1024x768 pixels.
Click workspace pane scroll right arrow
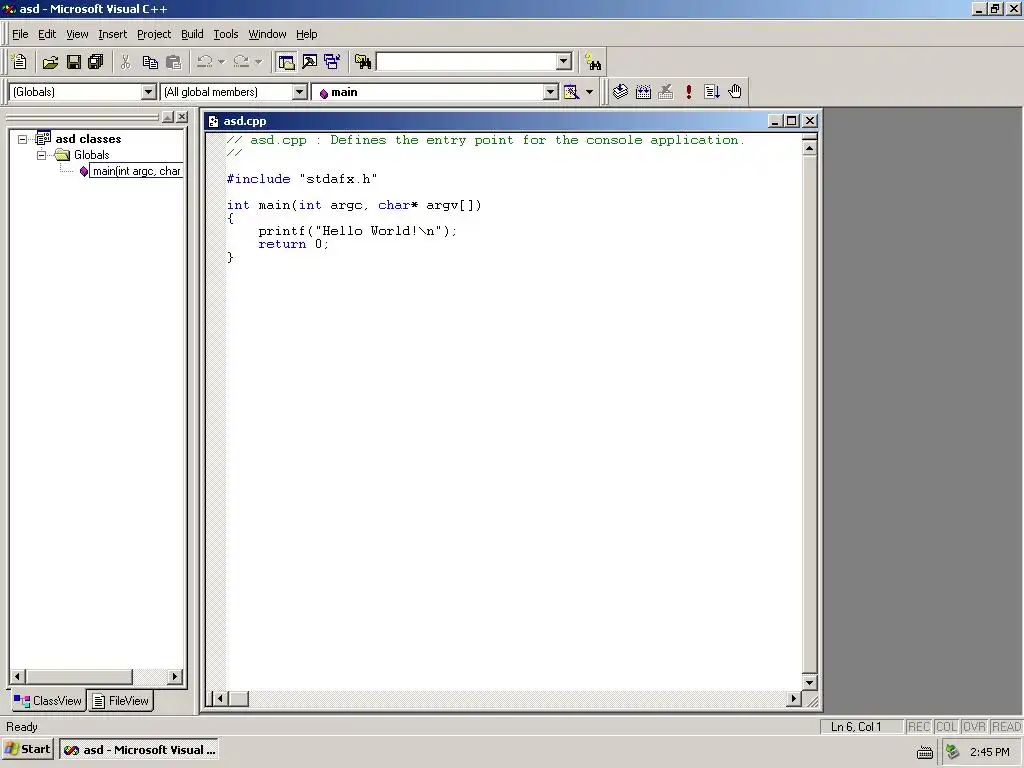pyautogui.click(x=174, y=677)
